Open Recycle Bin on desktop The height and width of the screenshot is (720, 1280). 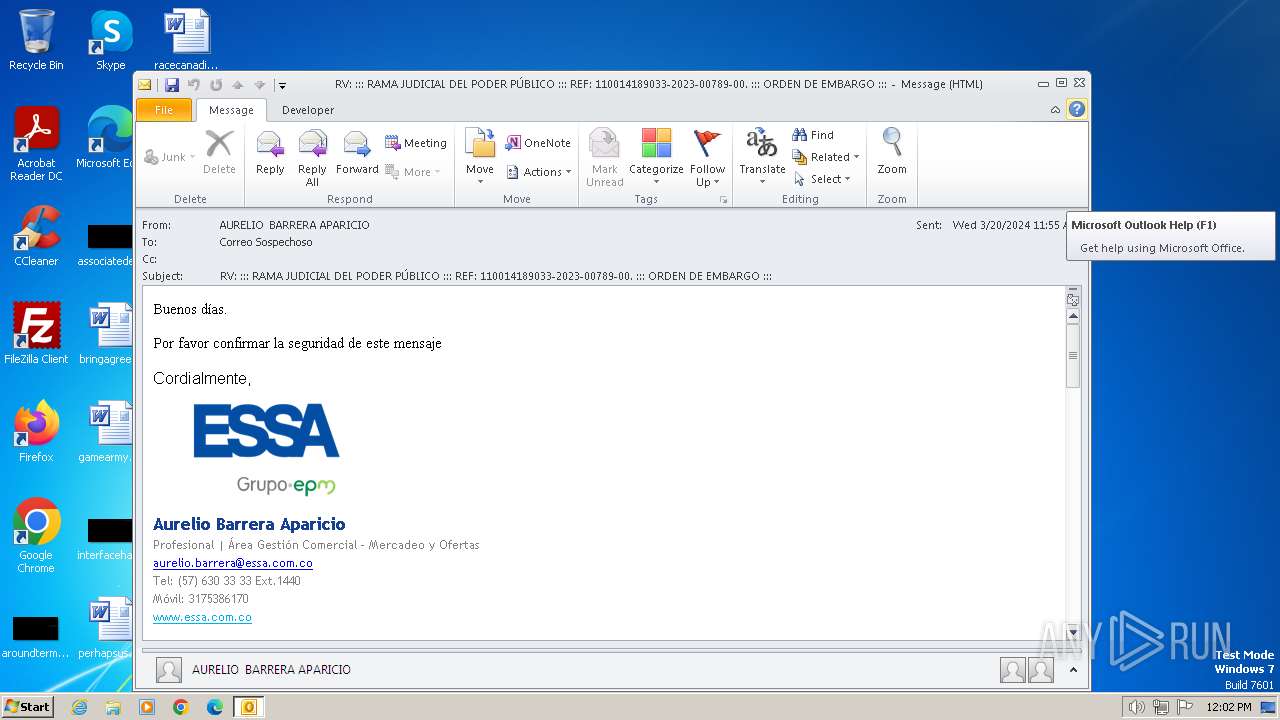point(36,40)
